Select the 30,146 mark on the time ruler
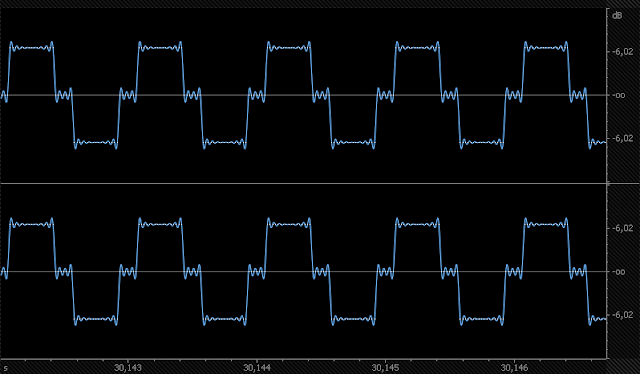The height and width of the screenshot is (374, 640). (x=514, y=368)
